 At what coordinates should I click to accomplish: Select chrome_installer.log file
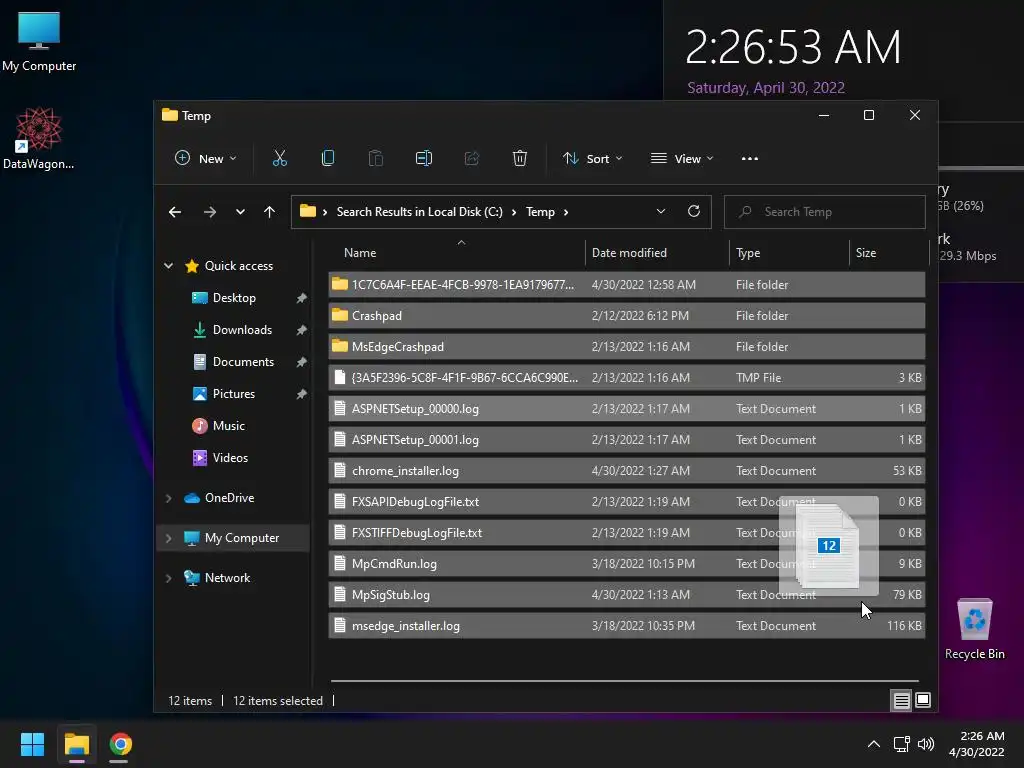click(627, 471)
